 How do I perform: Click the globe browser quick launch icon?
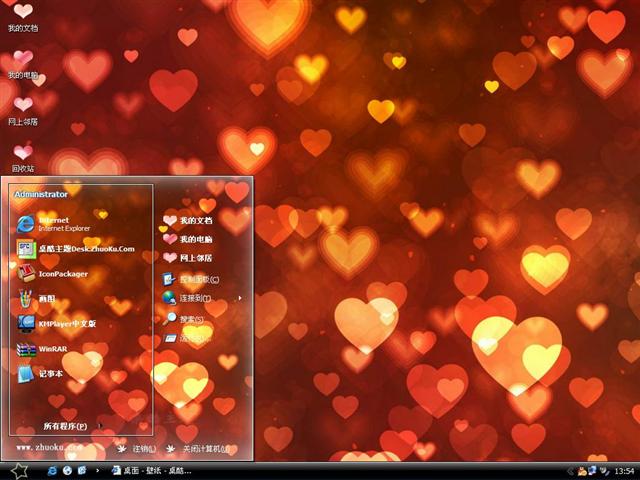pyautogui.click(x=67, y=471)
